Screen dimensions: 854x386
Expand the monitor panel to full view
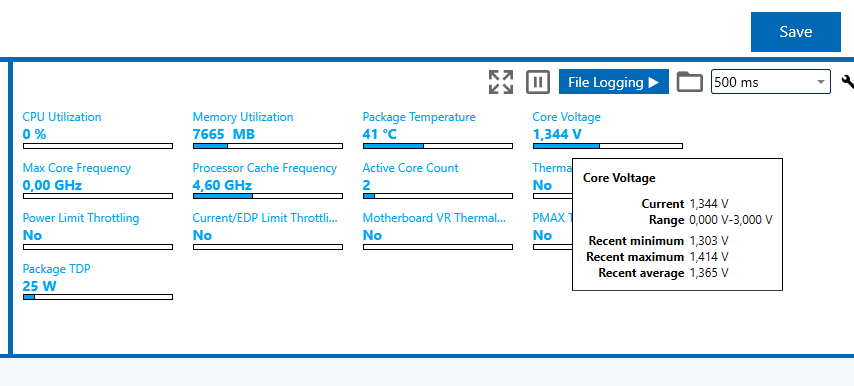click(501, 82)
